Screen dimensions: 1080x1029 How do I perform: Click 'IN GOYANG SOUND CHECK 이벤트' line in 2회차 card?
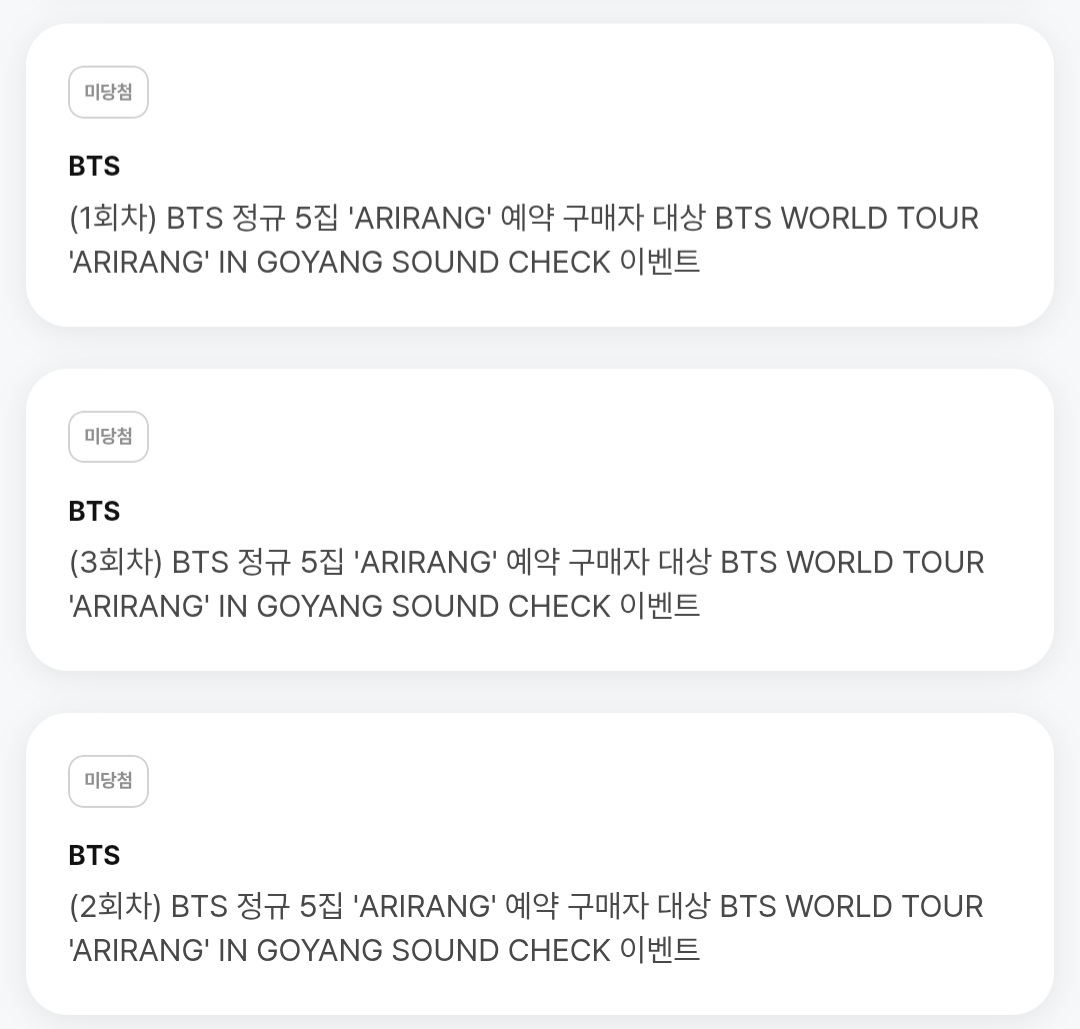[x=459, y=950]
